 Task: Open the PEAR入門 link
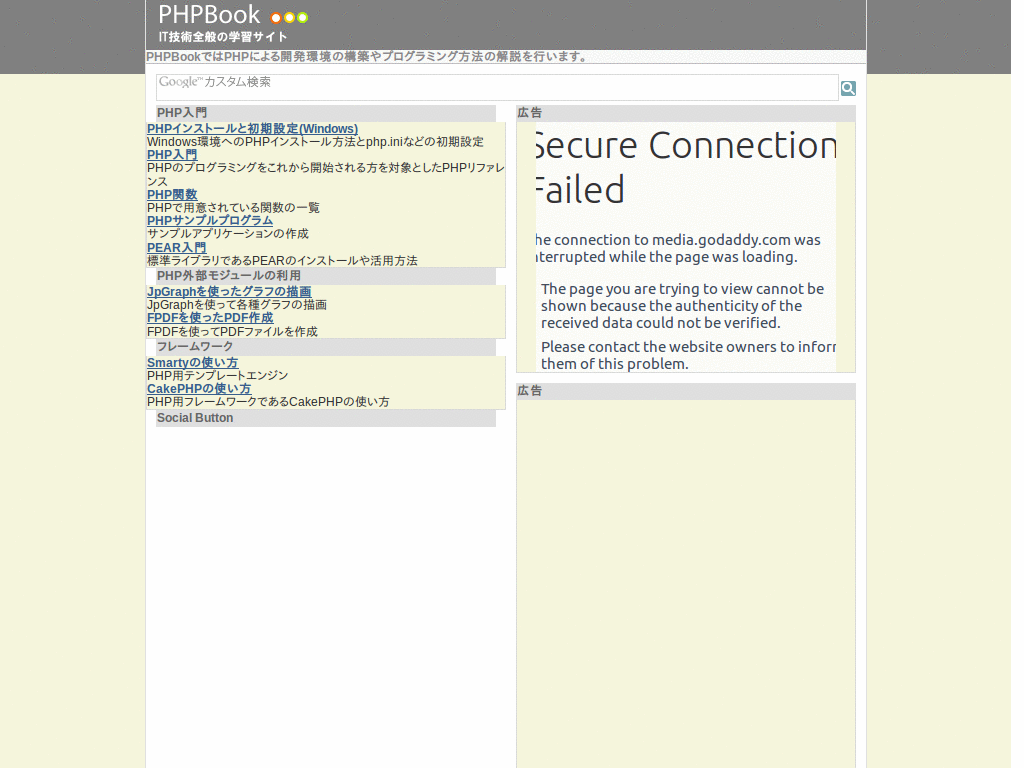pyautogui.click(x=176, y=248)
